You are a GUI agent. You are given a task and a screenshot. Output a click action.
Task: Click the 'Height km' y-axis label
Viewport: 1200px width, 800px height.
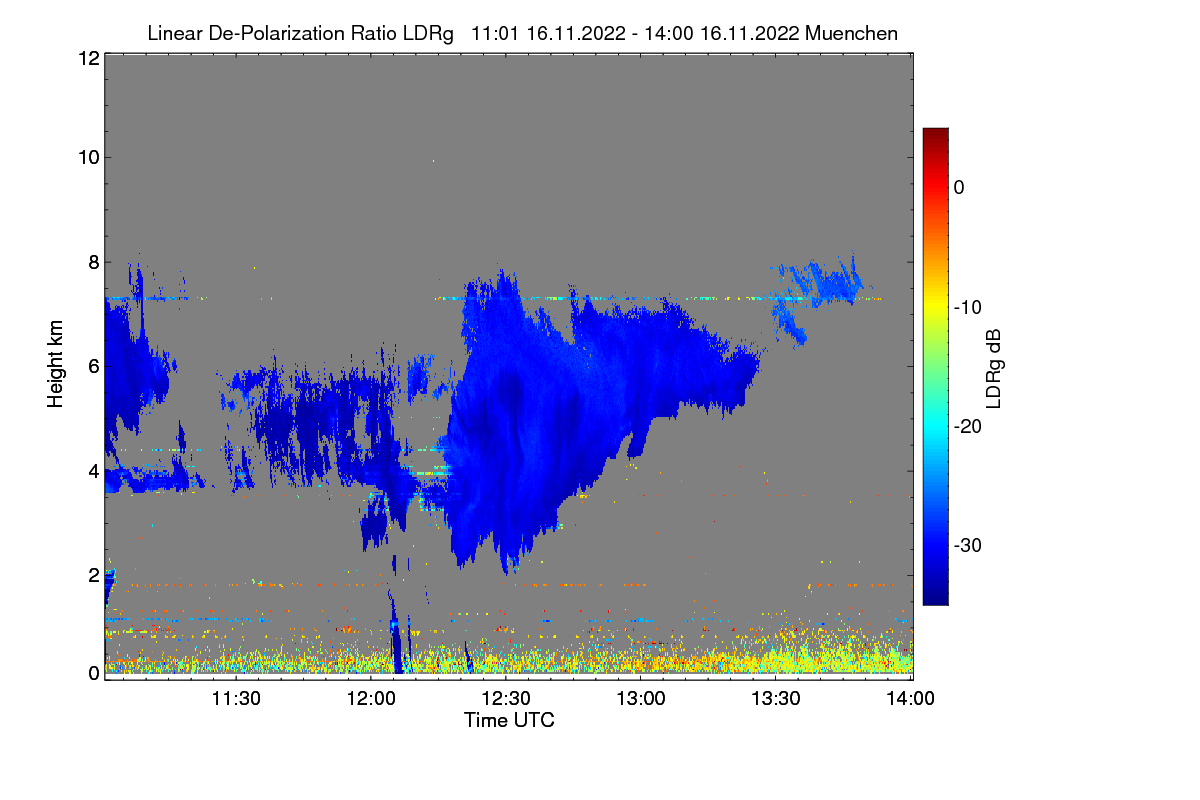point(55,365)
